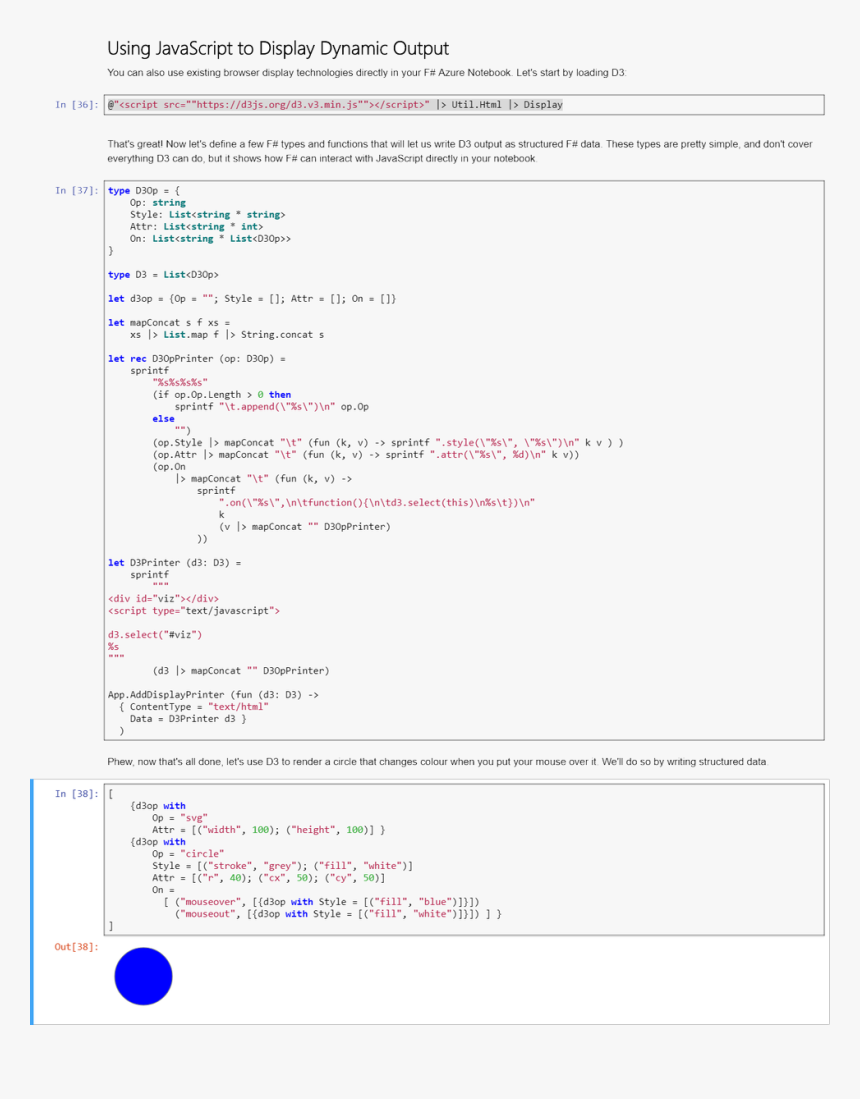The image size is (860, 1099).
Task: Click the 'Op = "svg"' line in cell 38
Action: pos(180,818)
